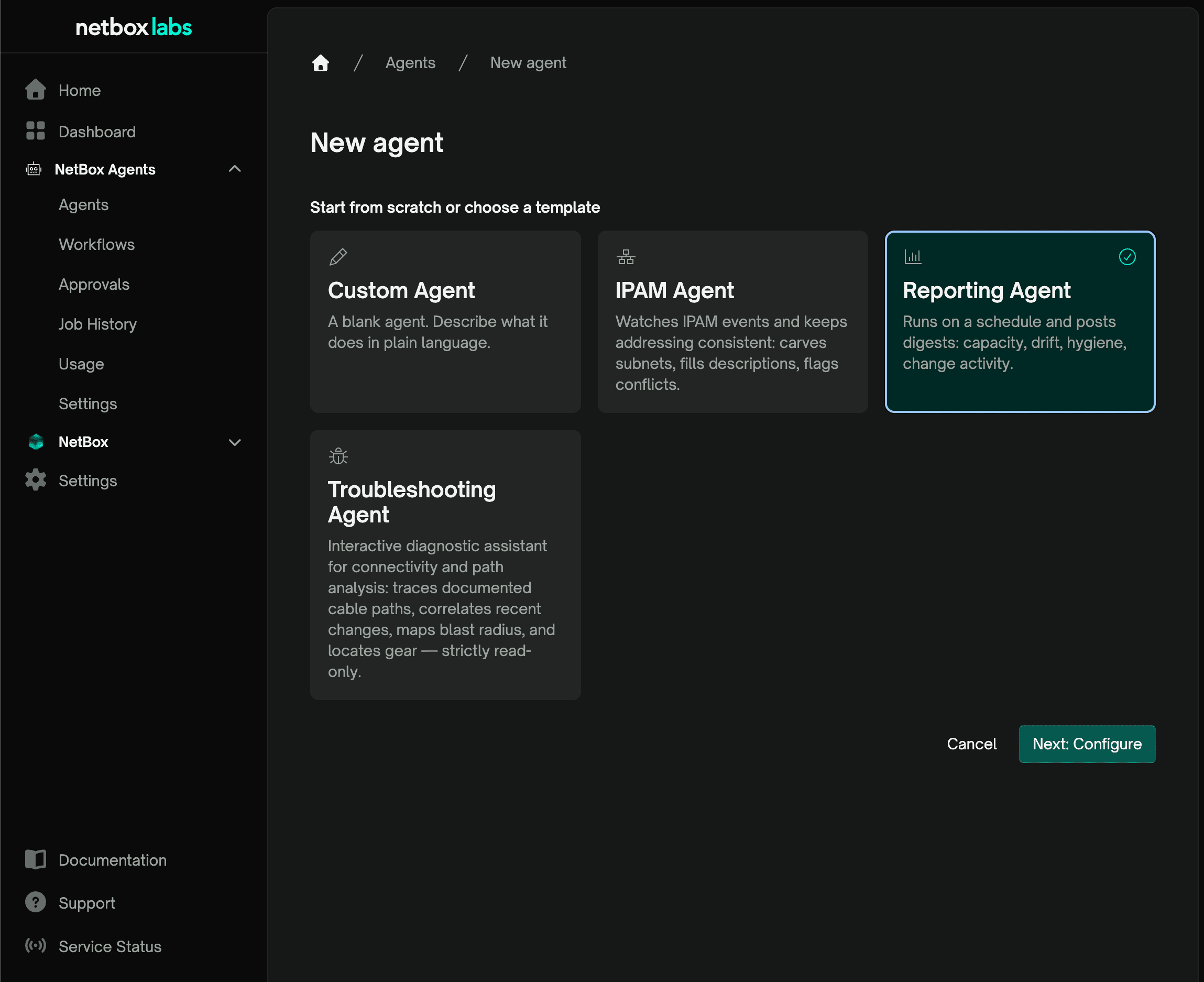The width and height of the screenshot is (1204, 982).
Task: Open the Documentation link
Action: pos(113,860)
